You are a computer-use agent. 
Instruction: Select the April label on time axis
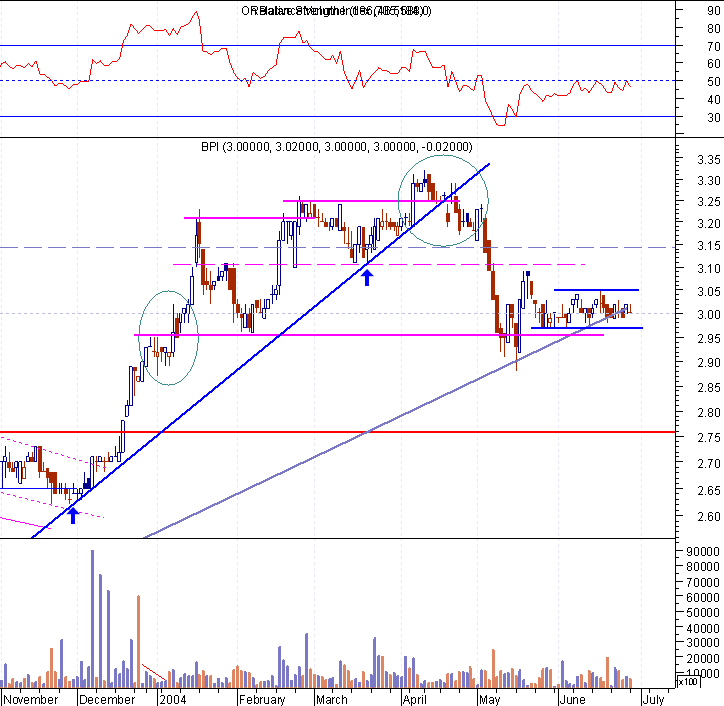coord(415,699)
